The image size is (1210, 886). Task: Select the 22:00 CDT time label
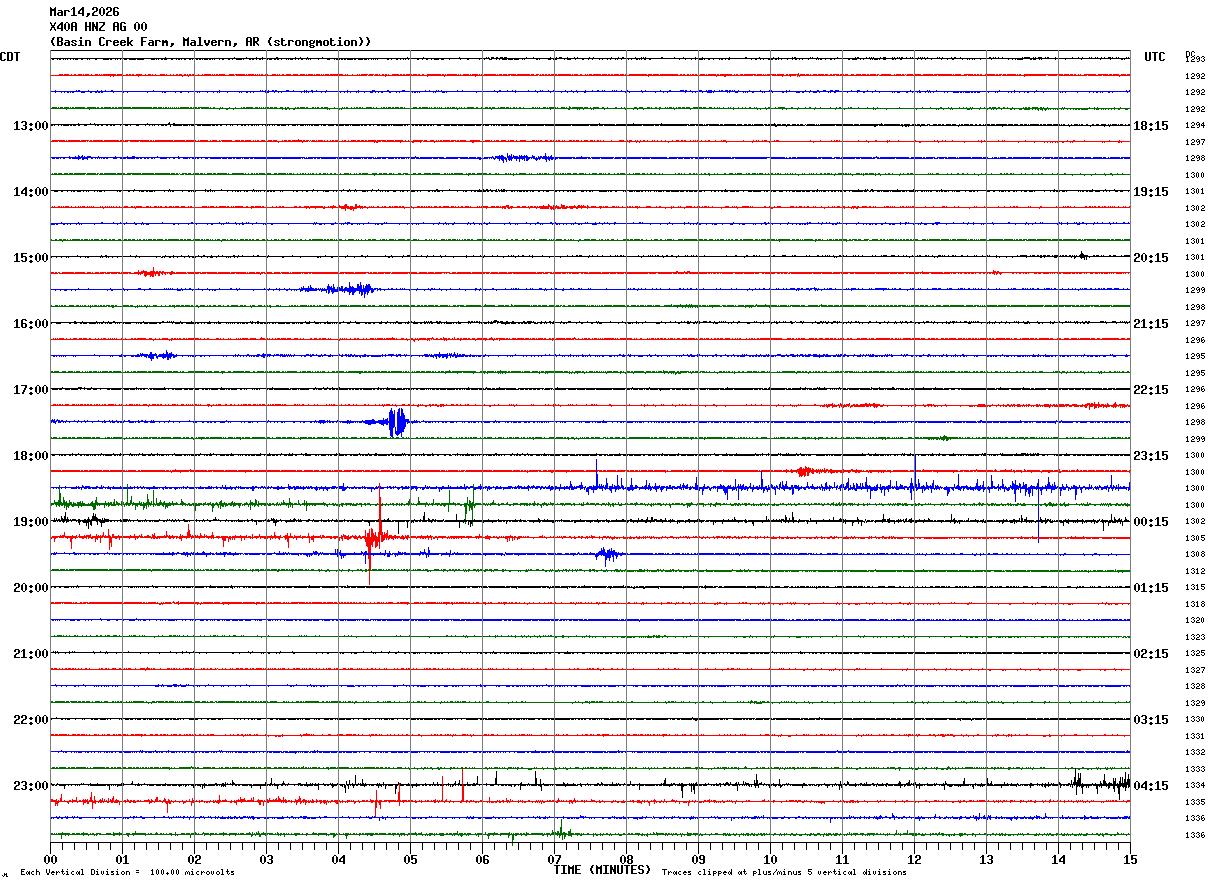point(30,720)
